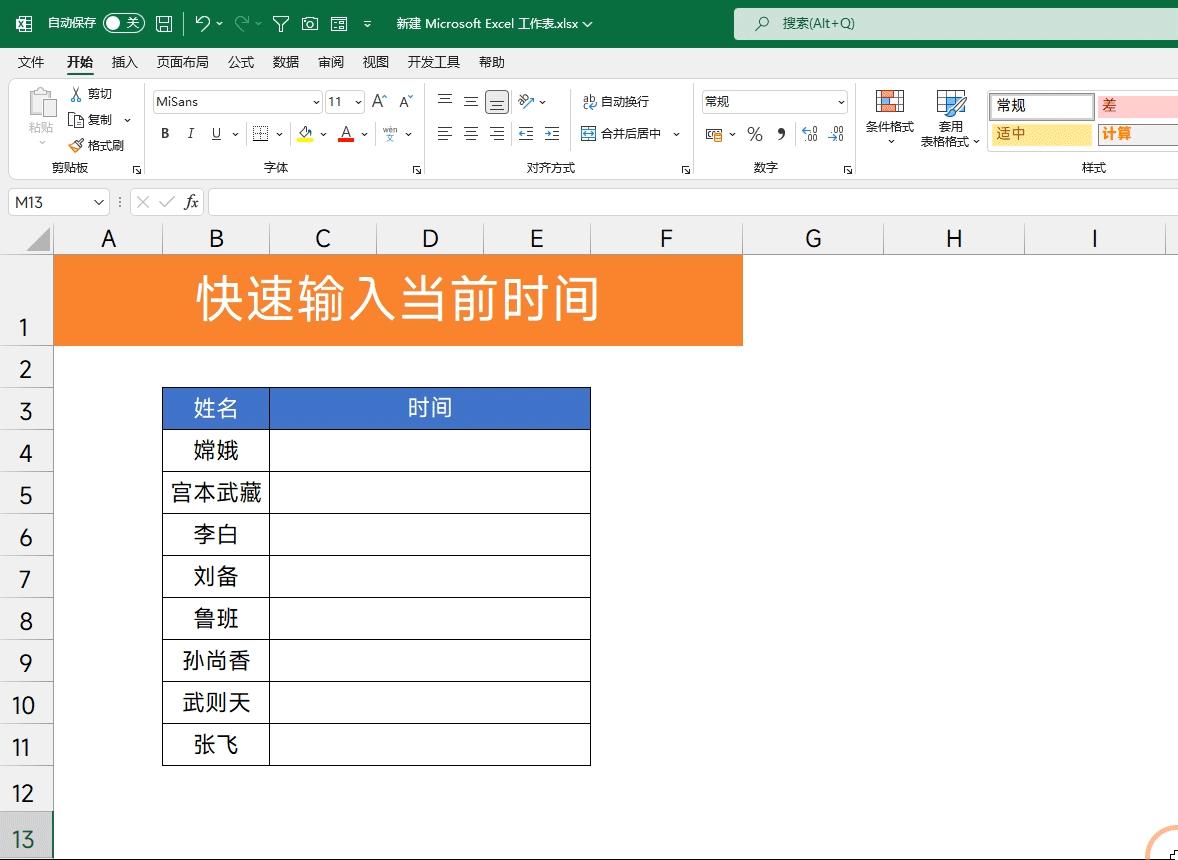This screenshot has width=1178, height=860.
Task: Select the cell containing 宫本武藏
Action: [x=215, y=492]
